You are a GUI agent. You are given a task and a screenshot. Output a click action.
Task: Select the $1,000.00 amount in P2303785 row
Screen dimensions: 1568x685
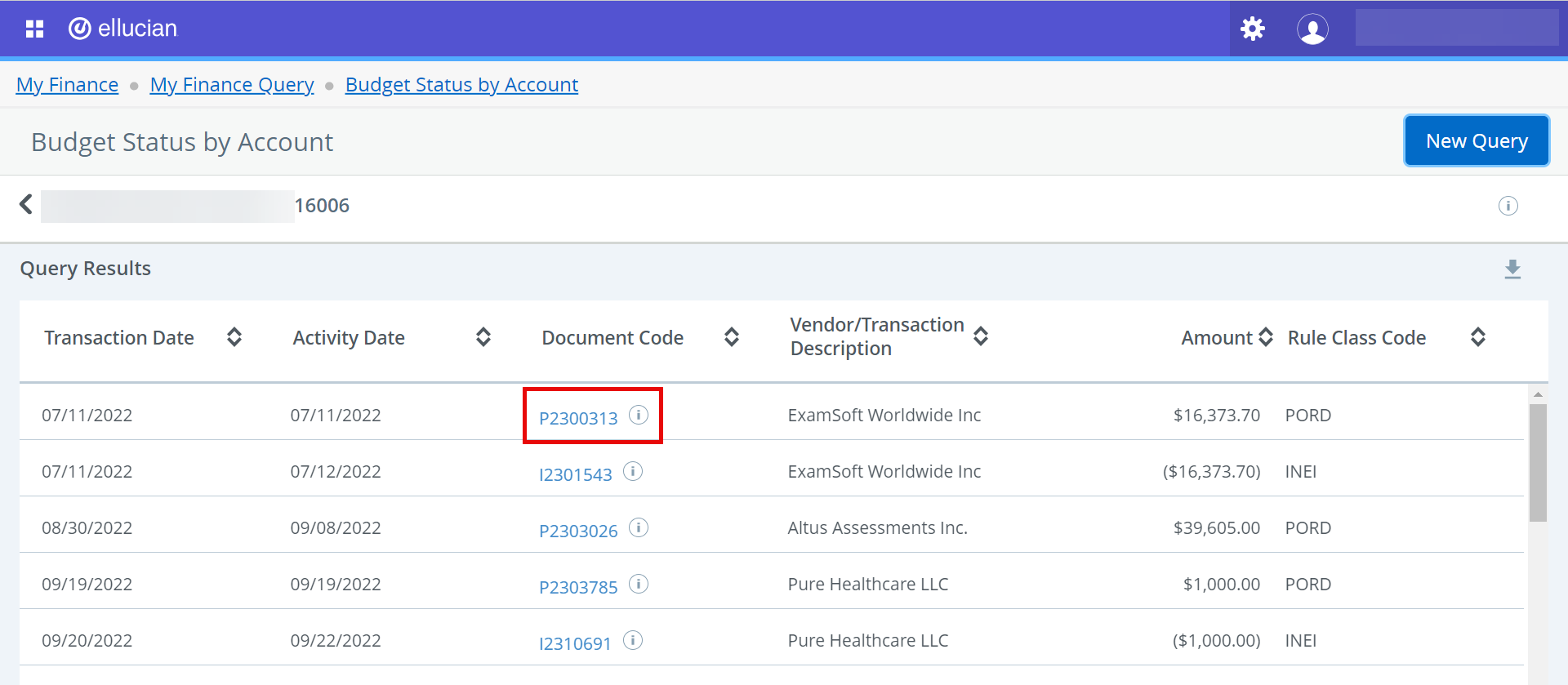(x=1222, y=585)
